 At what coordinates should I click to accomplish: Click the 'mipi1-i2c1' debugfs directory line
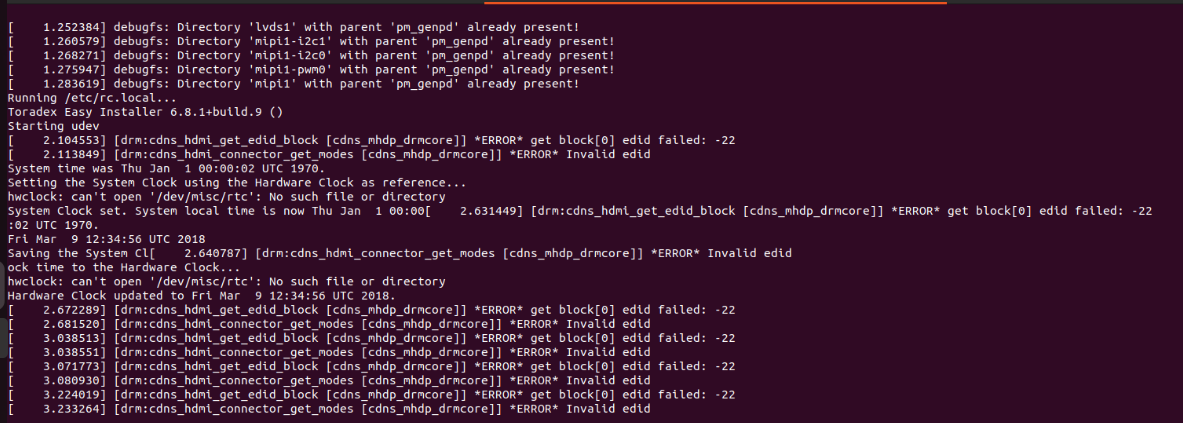pyautogui.click(x=311, y=41)
